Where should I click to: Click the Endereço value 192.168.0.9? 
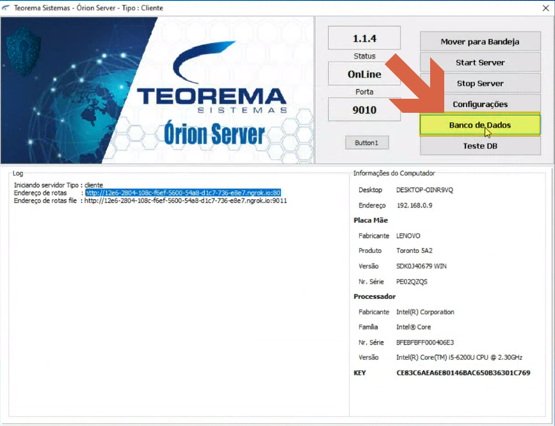(414, 206)
